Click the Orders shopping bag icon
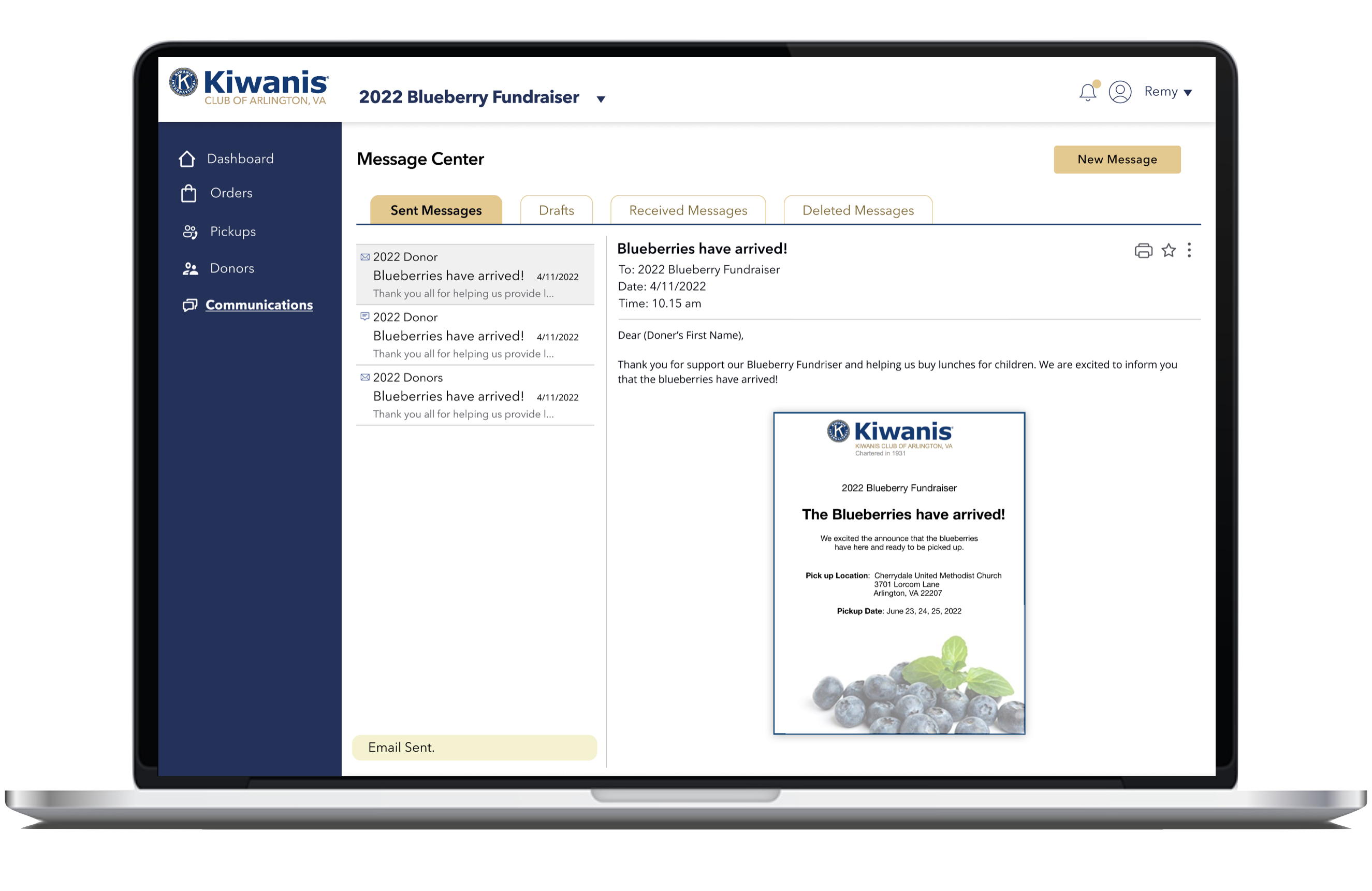 click(x=188, y=193)
